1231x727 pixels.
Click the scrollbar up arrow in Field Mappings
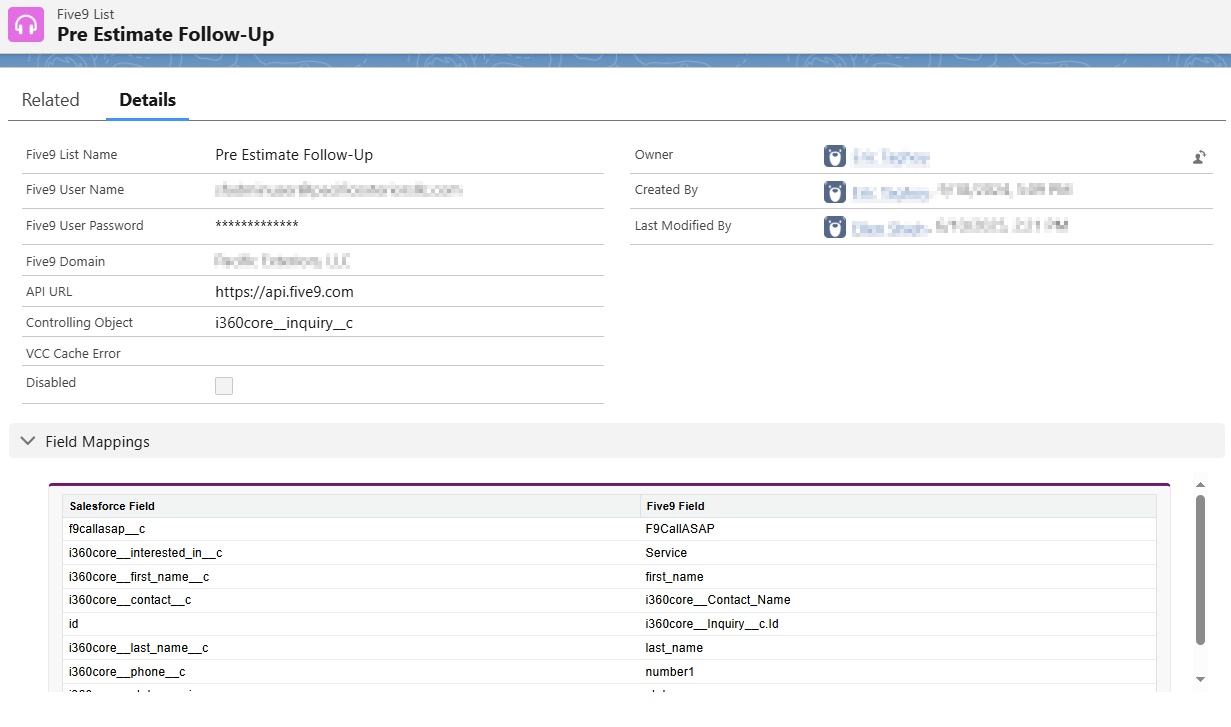point(1200,484)
